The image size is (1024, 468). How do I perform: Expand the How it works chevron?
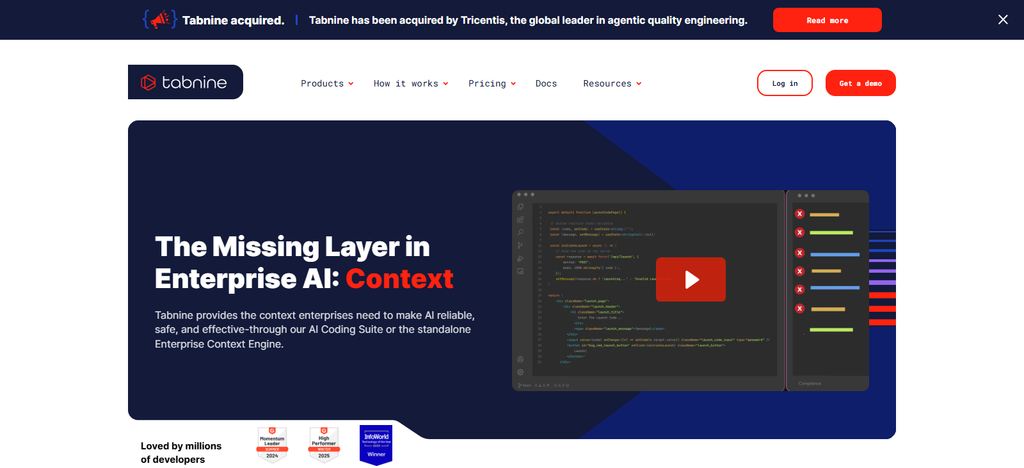click(445, 84)
